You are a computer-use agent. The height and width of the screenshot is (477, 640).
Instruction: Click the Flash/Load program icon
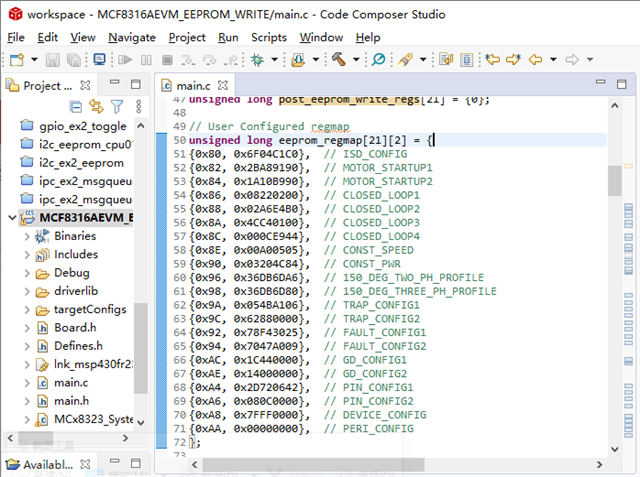click(298, 60)
